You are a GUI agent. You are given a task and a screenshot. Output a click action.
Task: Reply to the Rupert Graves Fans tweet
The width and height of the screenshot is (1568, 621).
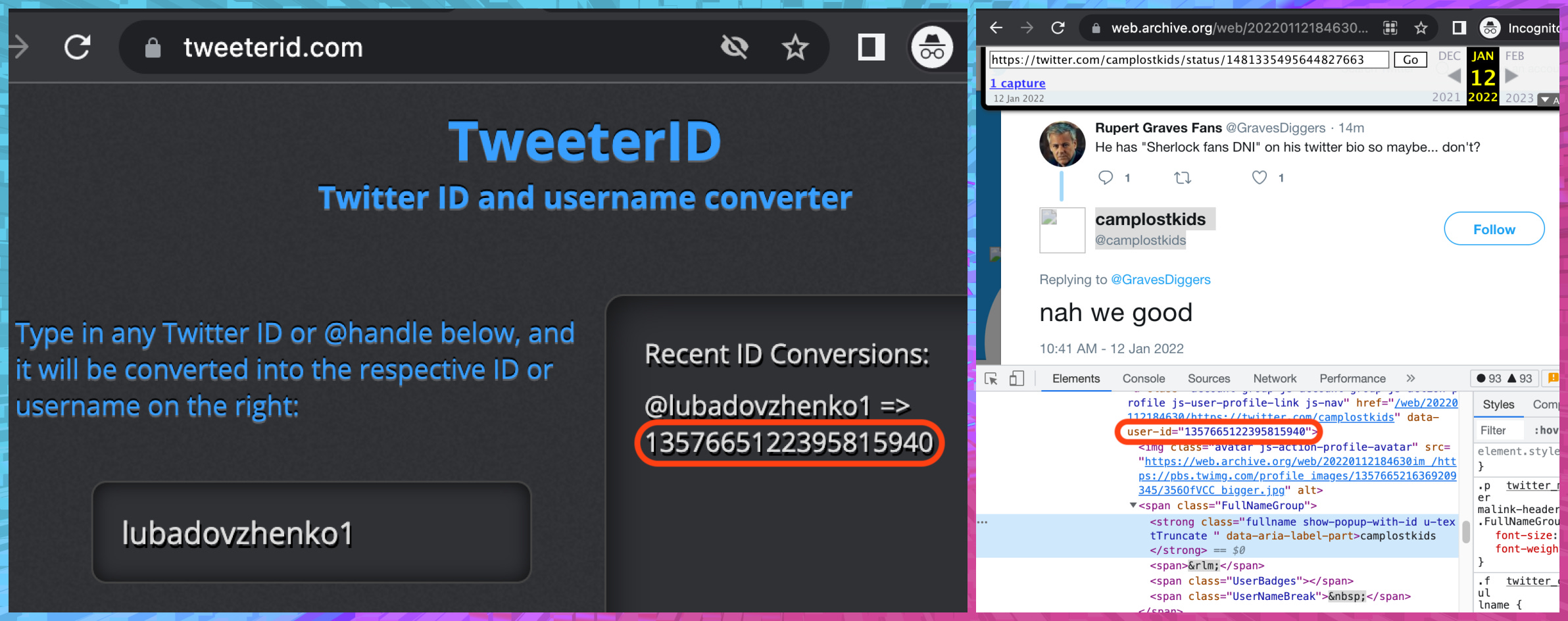click(x=1106, y=178)
